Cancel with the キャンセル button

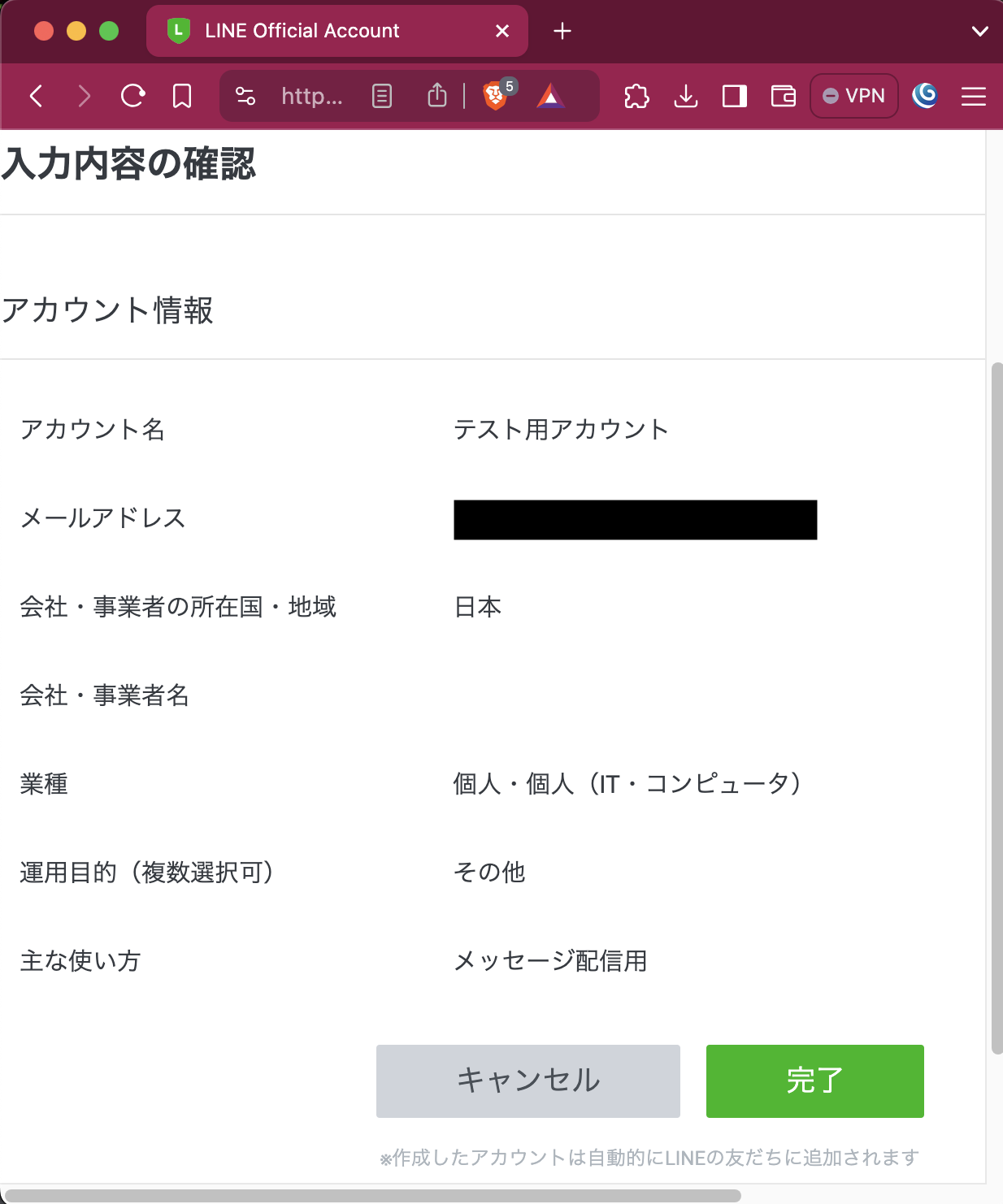click(x=528, y=1081)
